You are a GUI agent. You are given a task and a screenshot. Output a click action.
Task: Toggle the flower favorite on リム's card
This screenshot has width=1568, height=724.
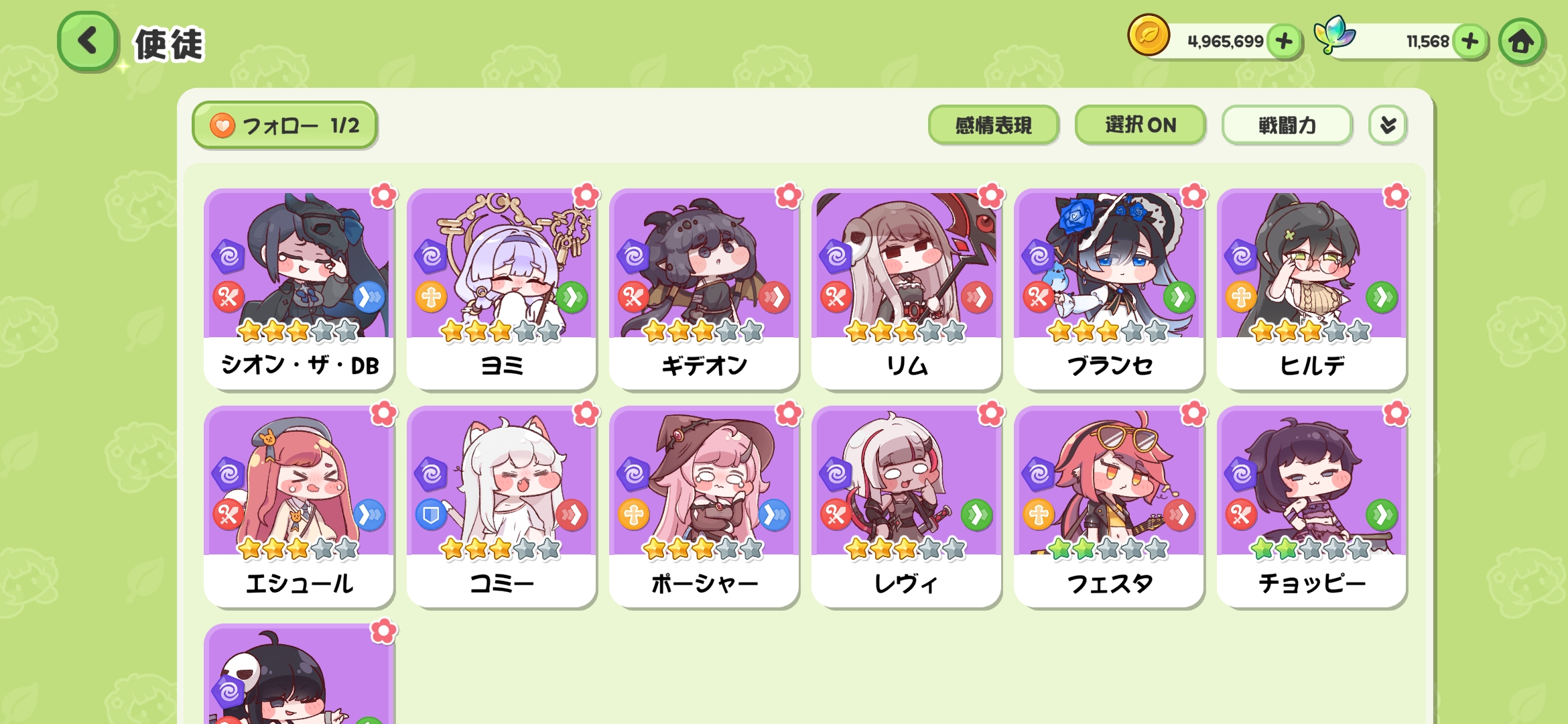[991, 196]
